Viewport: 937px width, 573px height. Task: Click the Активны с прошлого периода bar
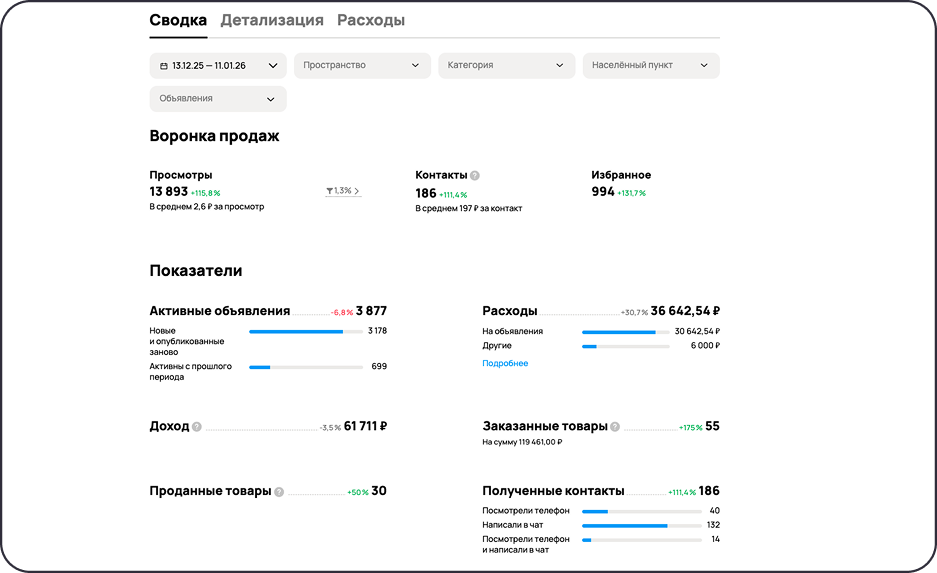tap(306, 367)
